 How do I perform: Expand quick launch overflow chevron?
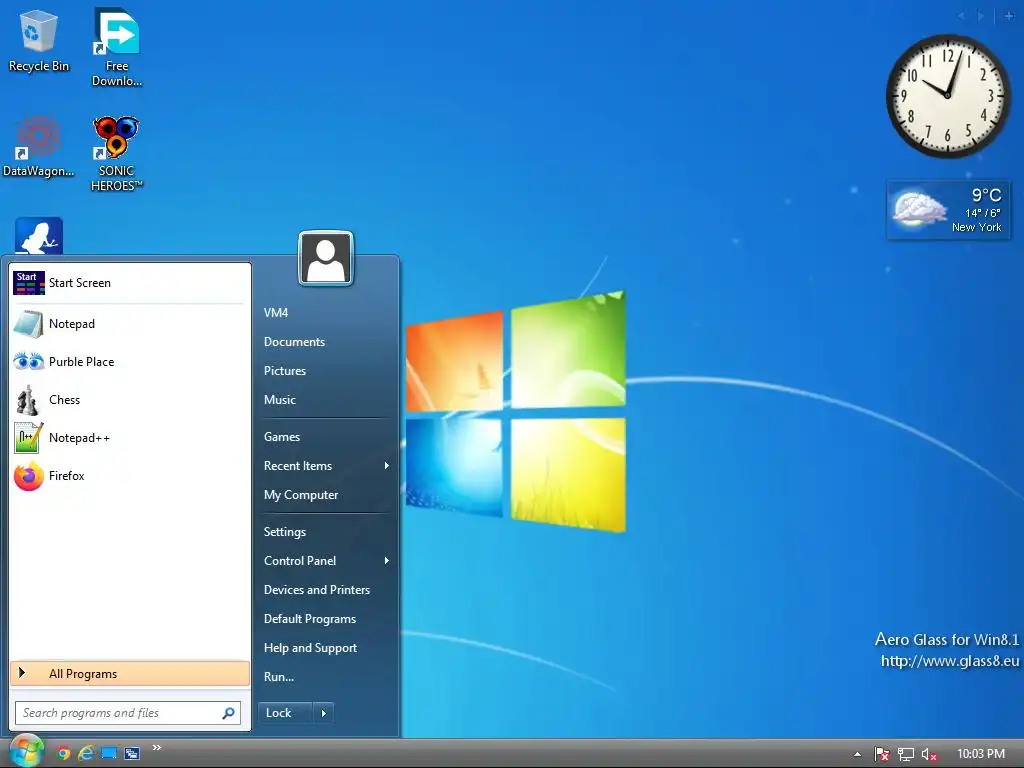pyautogui.click(x=157, y=748)
